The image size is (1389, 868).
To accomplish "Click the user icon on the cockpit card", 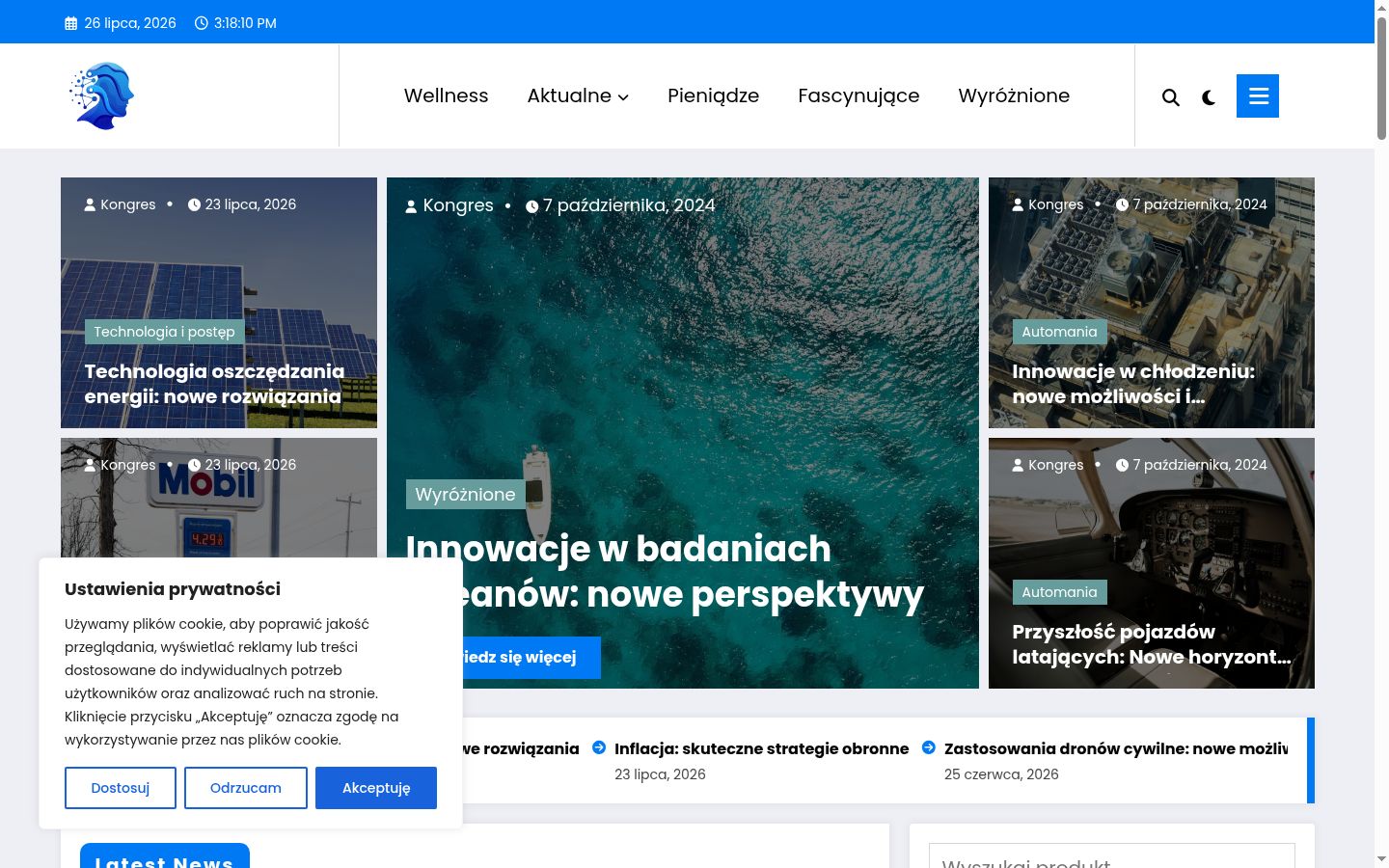I will [x=1018, y=465].
